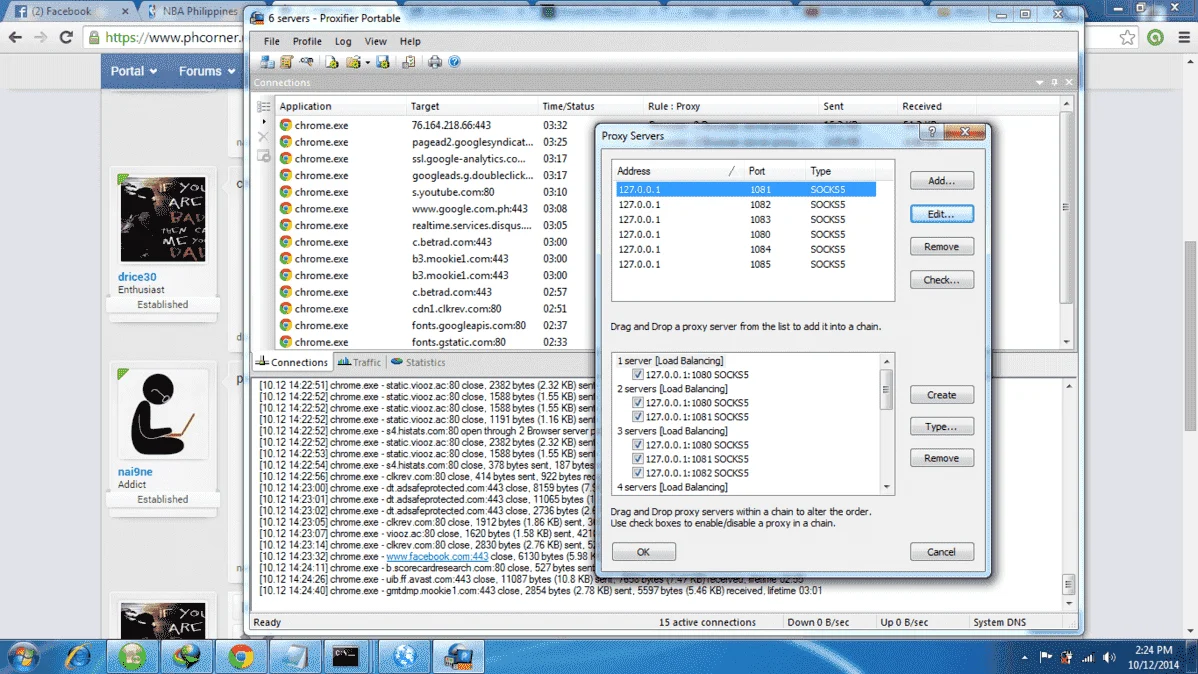
Task: Open the Help menu
Action: (x=410, y=41)
